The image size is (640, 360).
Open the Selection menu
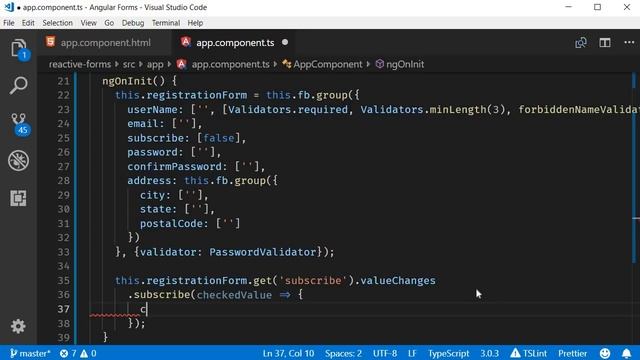coord(57,23)
